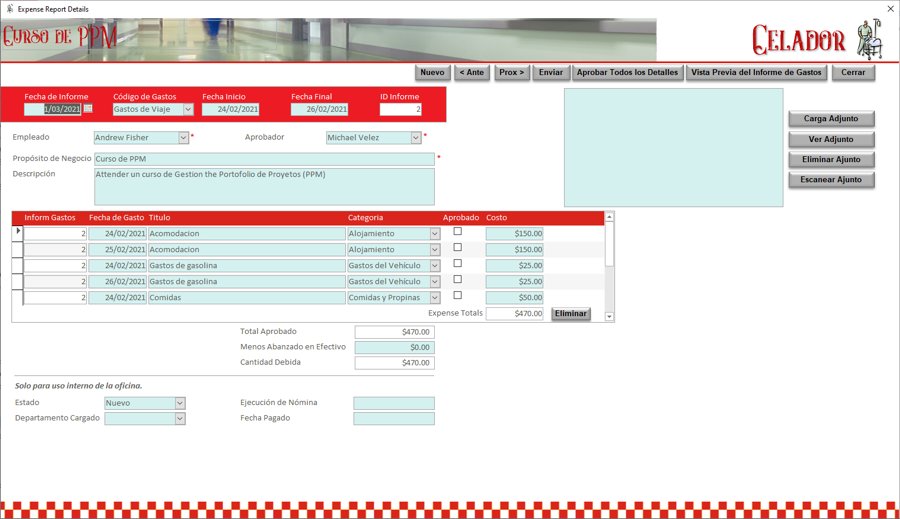Expand the Estado dropdown showing Nuevo
This screenshot has width=900, height=519.
click(180, 403)
